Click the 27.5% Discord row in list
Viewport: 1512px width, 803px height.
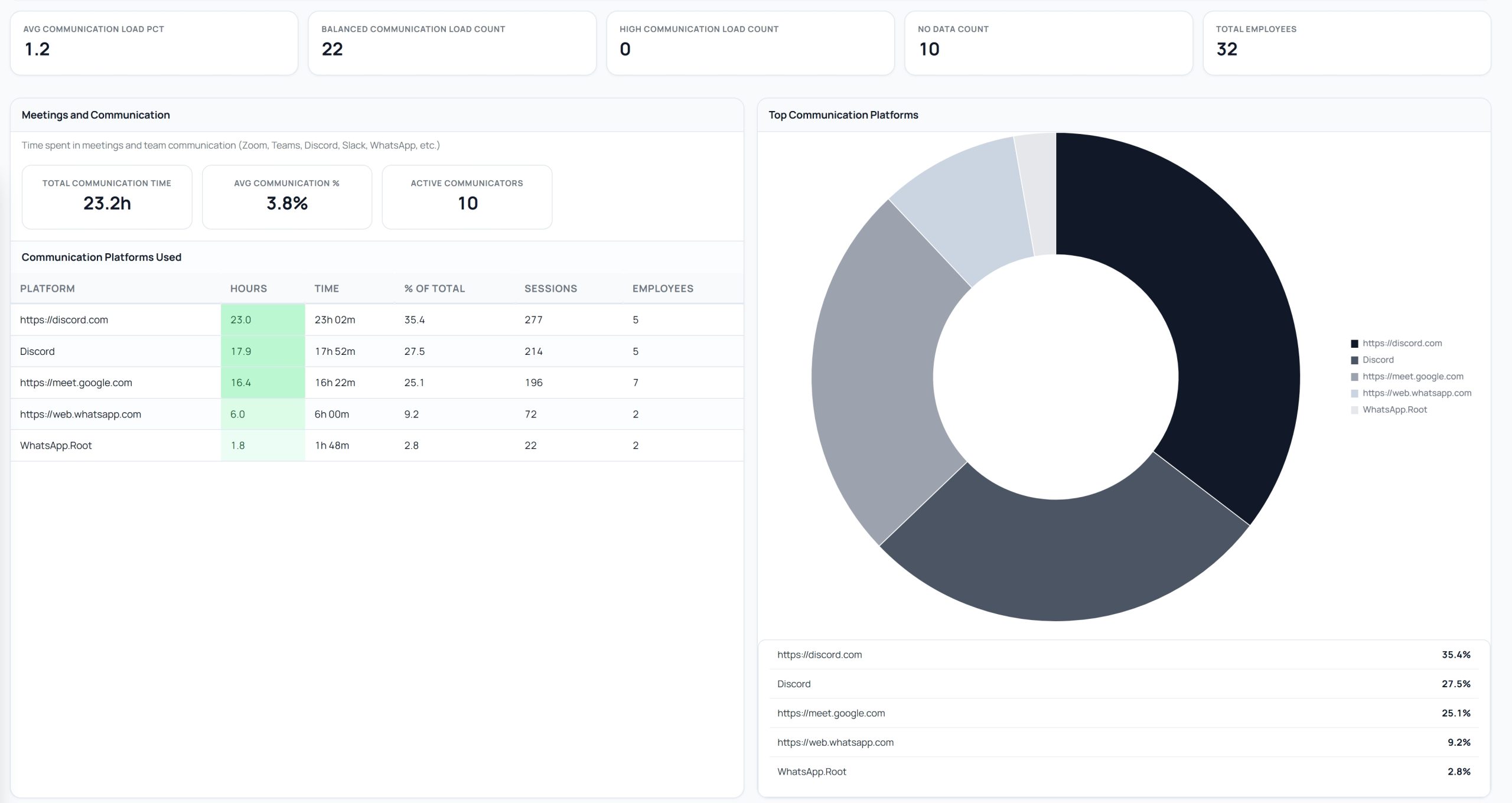coord(1124,684)
